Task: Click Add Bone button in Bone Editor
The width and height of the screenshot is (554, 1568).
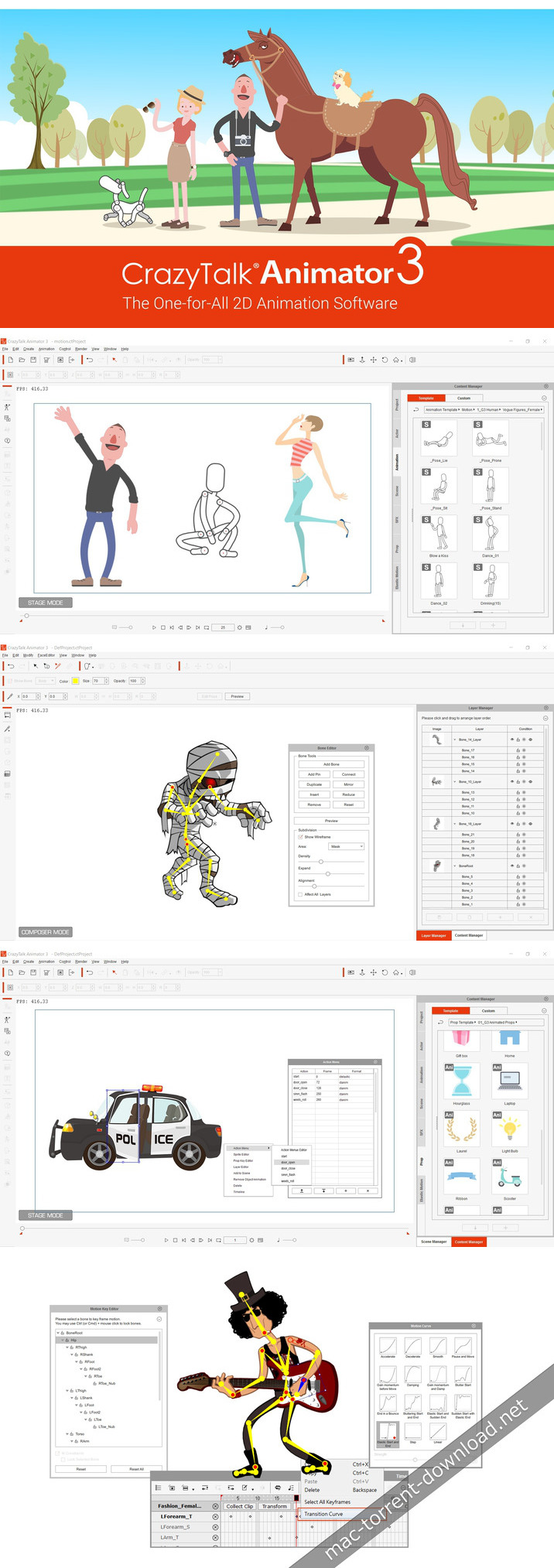Action: click(331, 764)
